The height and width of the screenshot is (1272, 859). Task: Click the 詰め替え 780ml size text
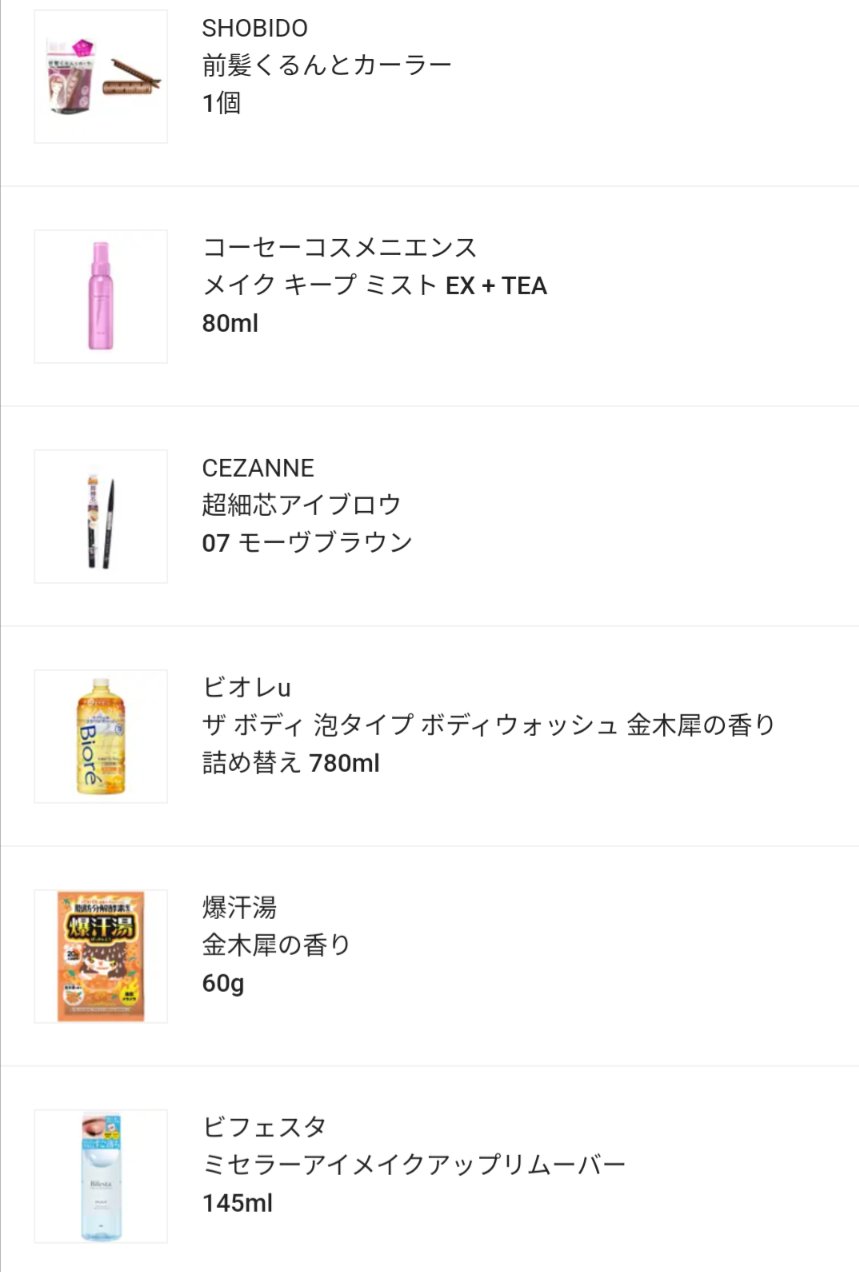tap(290, 764)
